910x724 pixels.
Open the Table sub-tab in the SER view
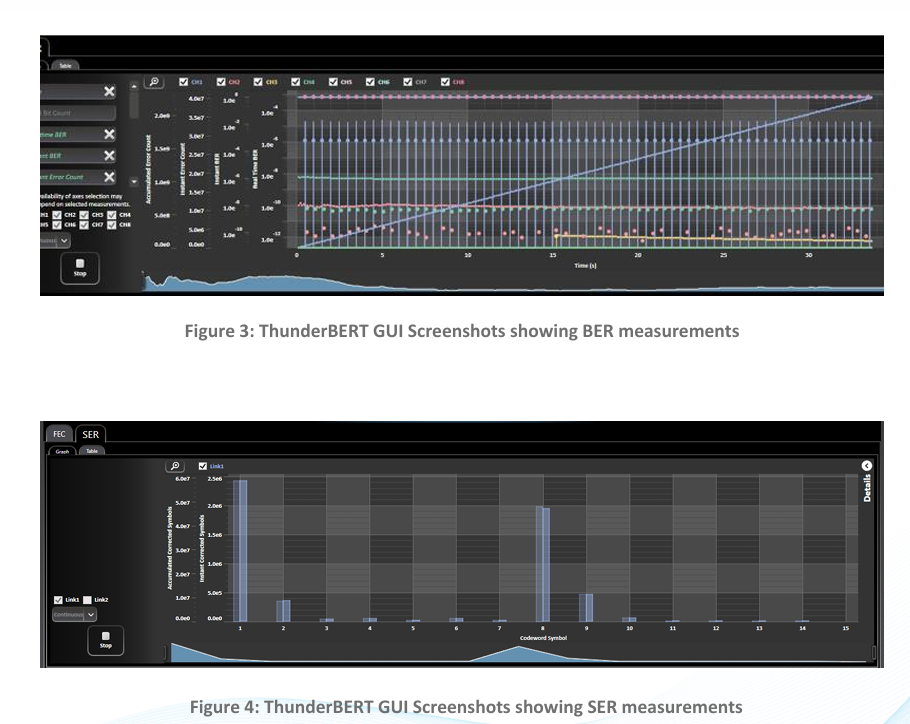[92, 451]
